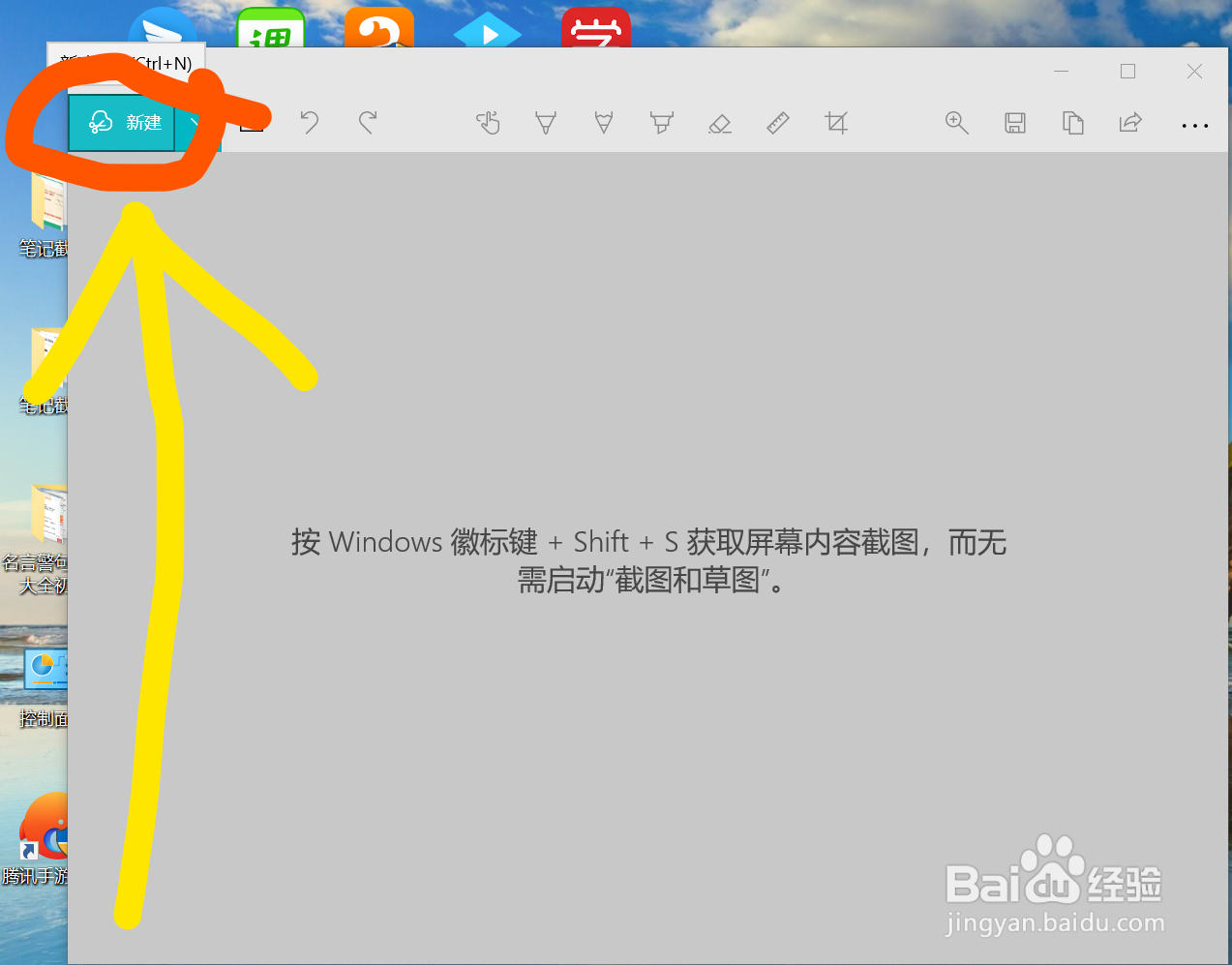The width and height of the screenshot is (1232, 965).
Task: Select the green desktop icon at the top
Action: pyautogui.click(x=271, y=27)
